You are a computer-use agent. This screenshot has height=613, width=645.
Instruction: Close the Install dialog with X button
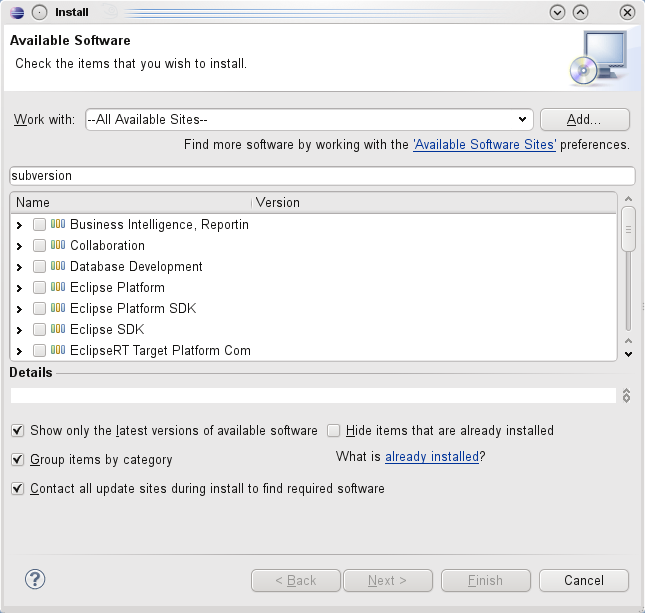[627, 12]
